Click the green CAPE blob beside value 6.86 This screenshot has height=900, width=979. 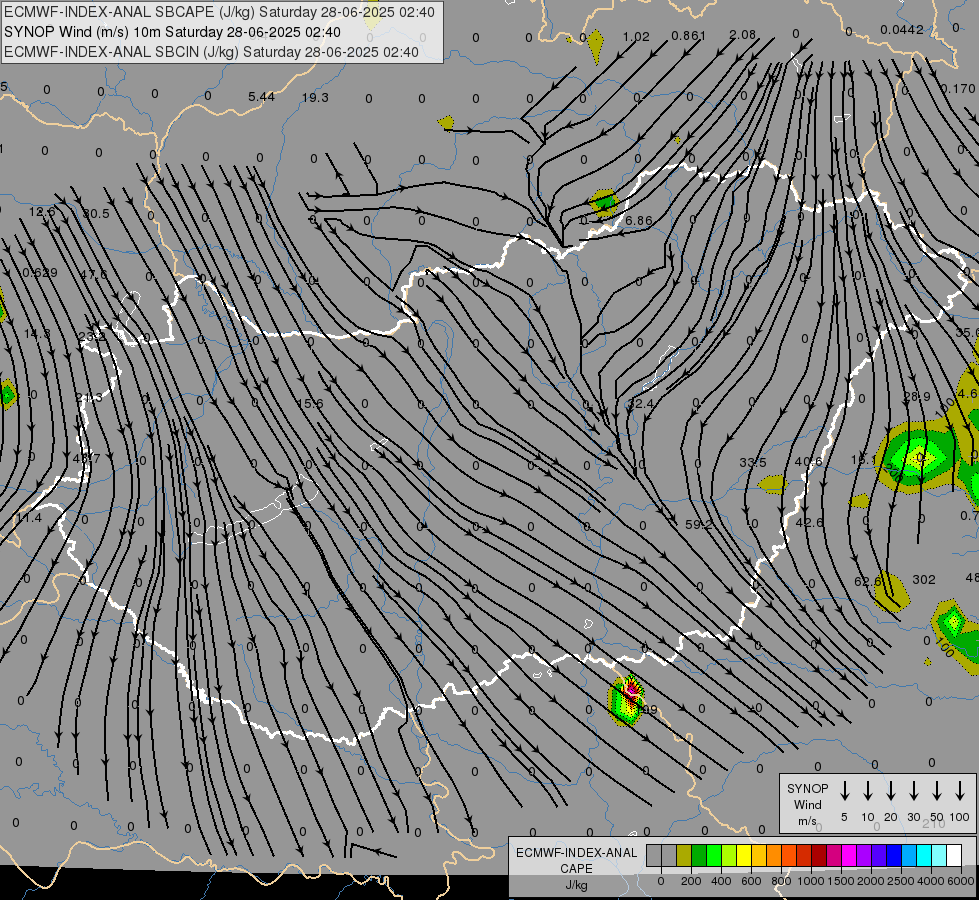(x=604, y=203)
